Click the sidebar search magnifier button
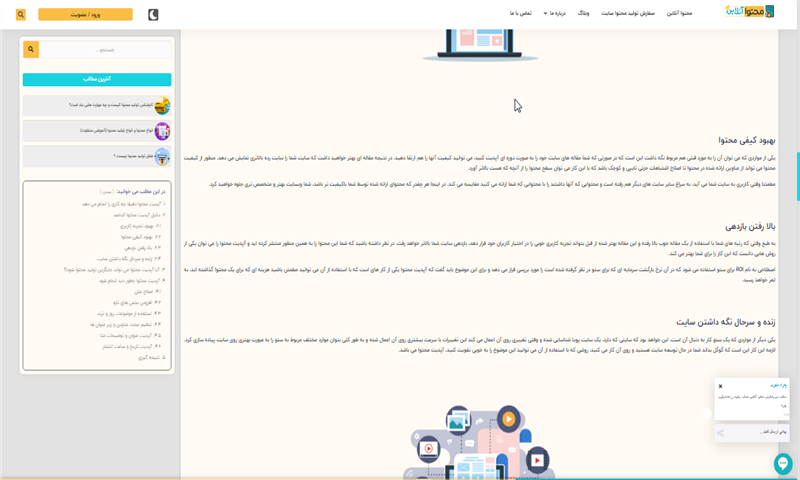 pos(30,49)
